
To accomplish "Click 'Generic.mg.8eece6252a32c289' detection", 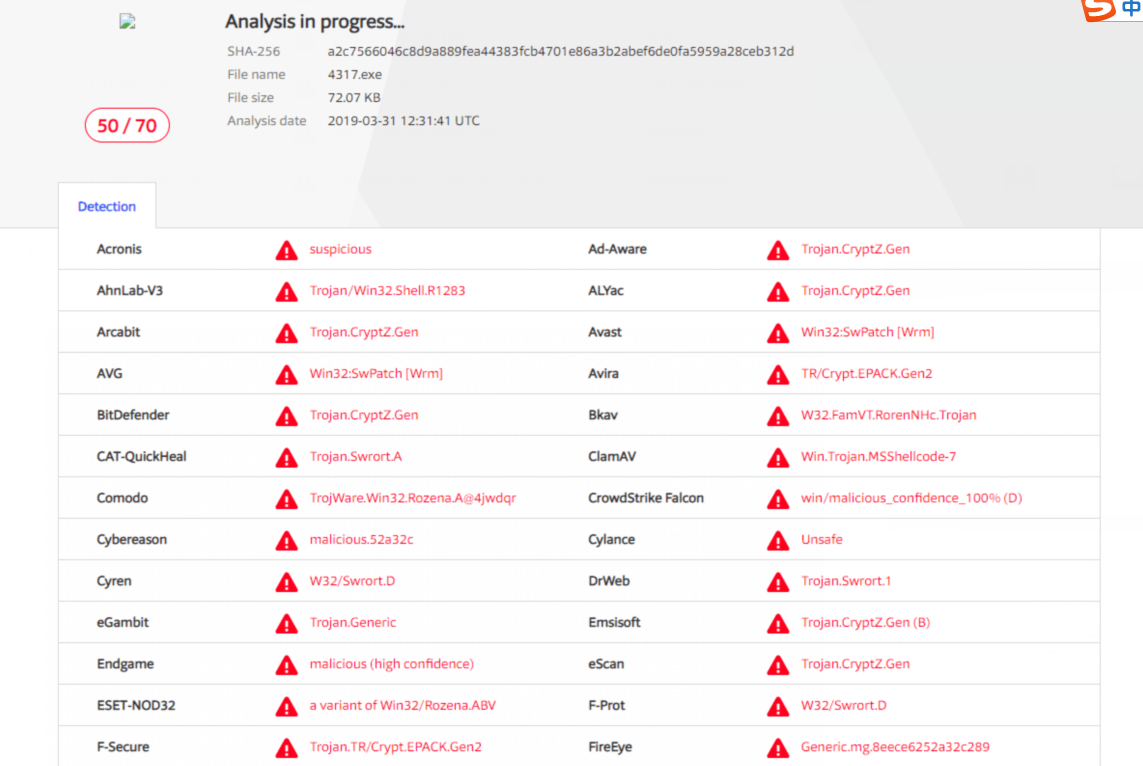I will [895, 748].
